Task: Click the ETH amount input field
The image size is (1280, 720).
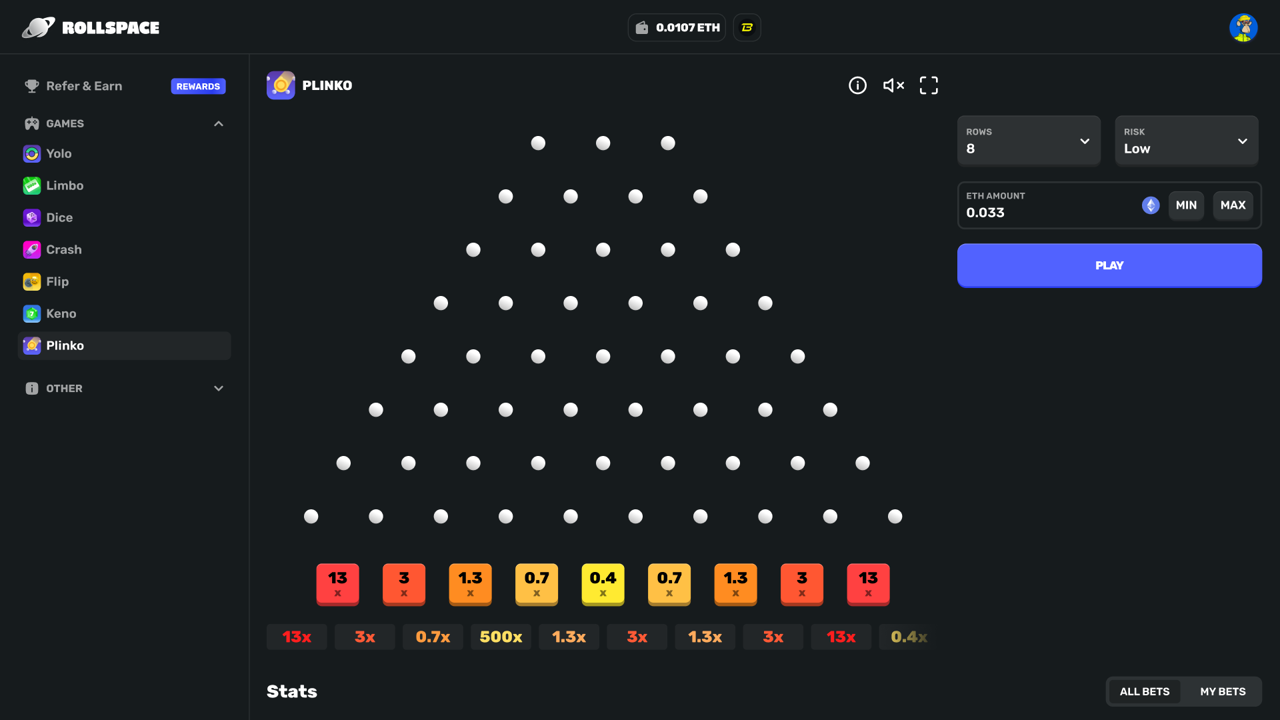Action: (1045, 212)
